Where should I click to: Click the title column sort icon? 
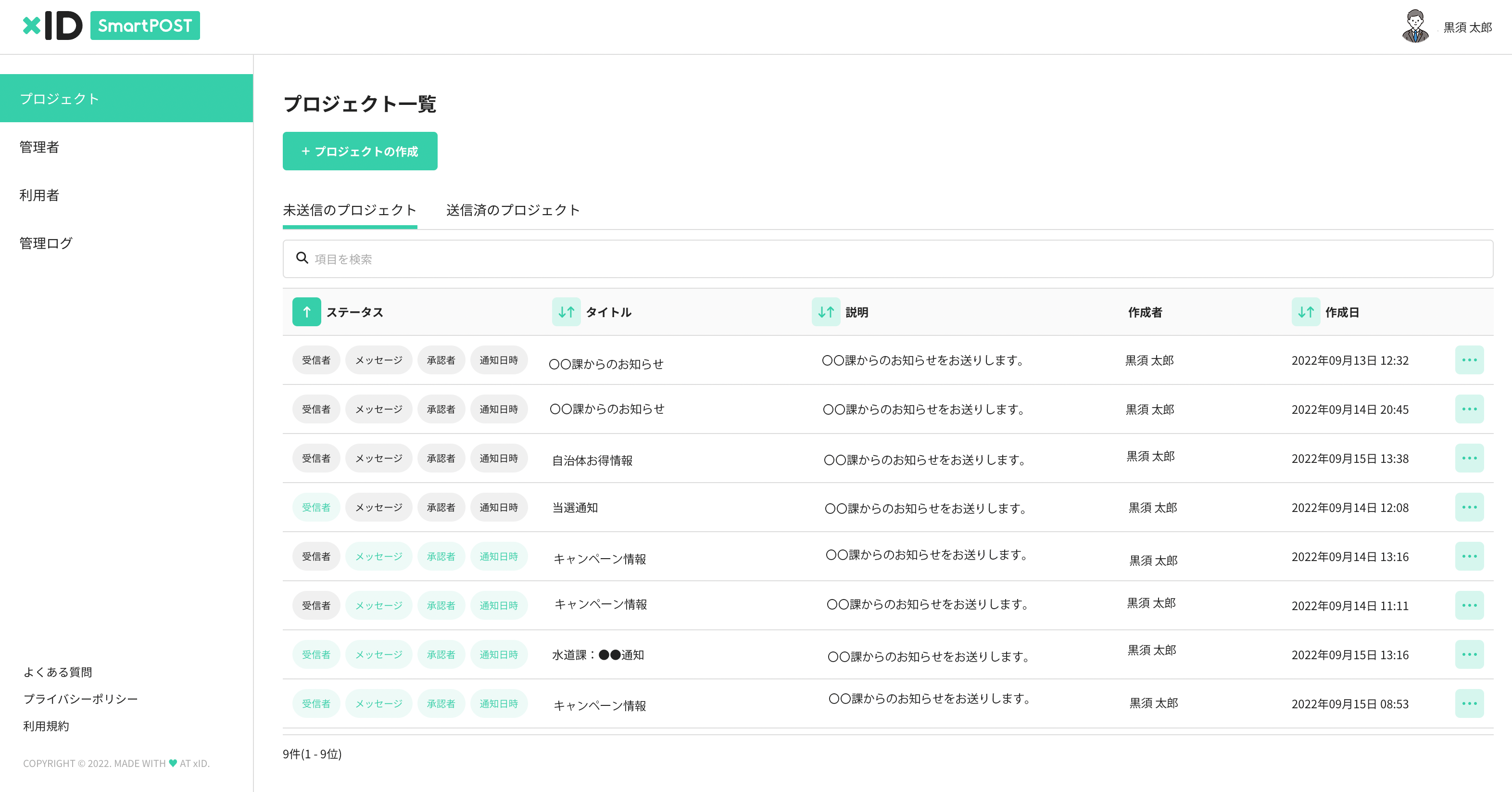coord(566,312)
